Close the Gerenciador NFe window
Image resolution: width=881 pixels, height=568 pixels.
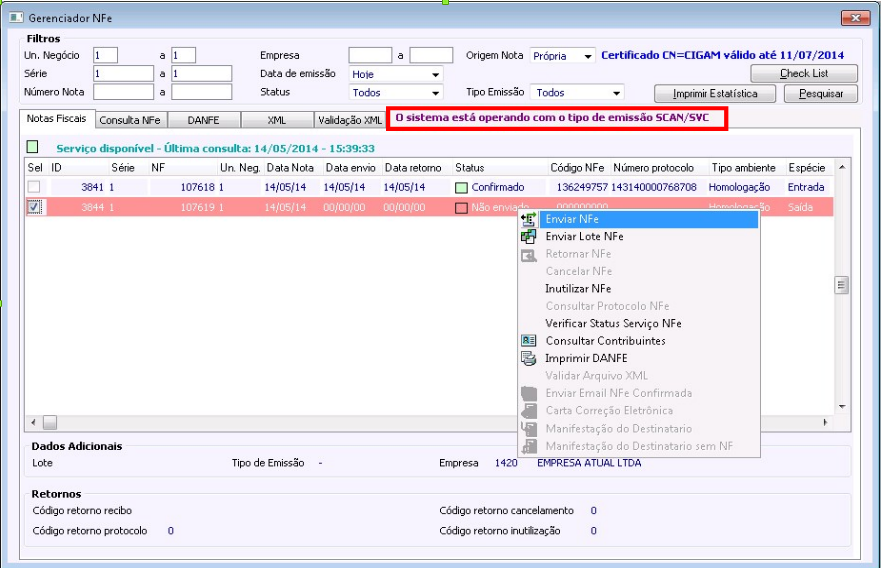[x=855, y=19]
